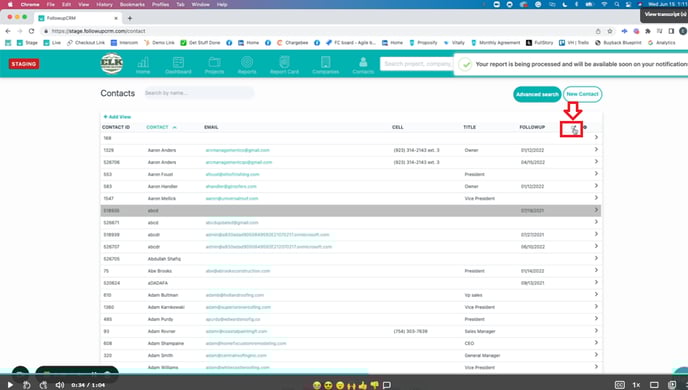Open the Companies nav icon
Viewport: 688px width, 390px height.
[326, 65]
